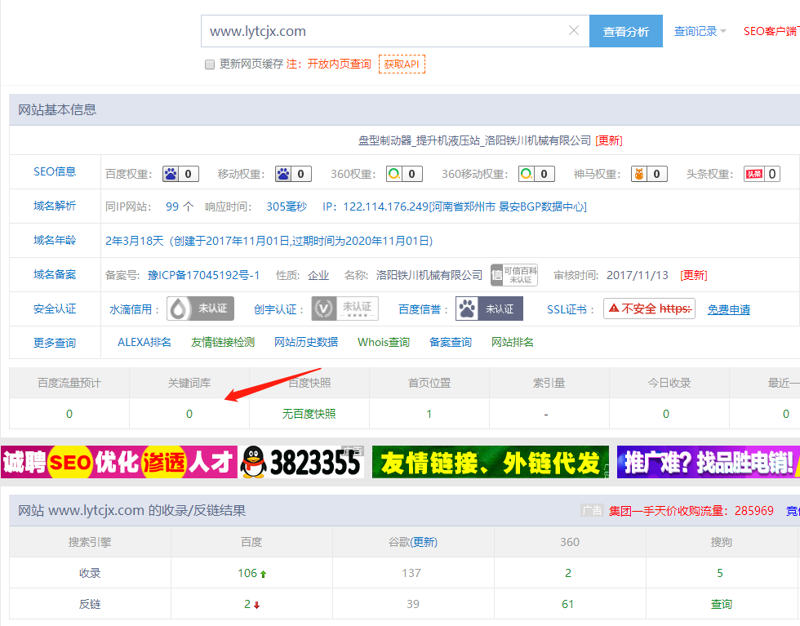Click the Baidu 反链 value 2
Viewport: 800px width, 626px height.
247,604
